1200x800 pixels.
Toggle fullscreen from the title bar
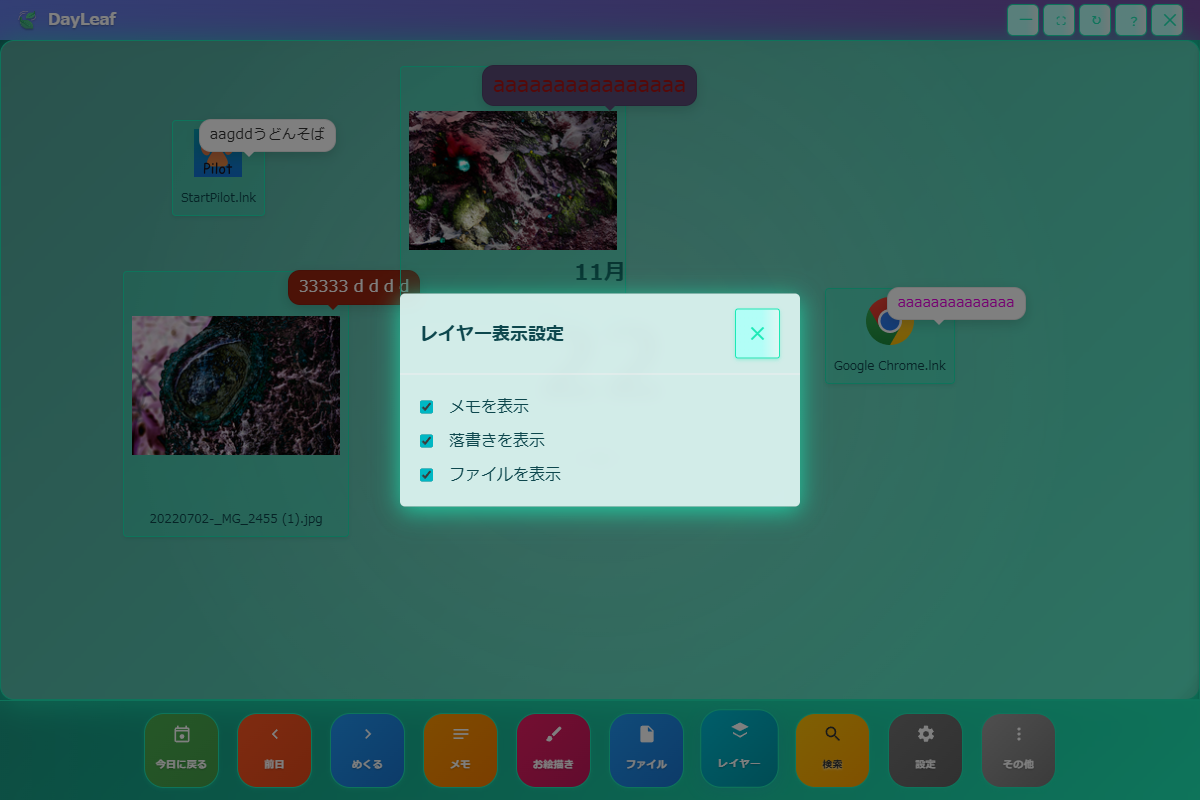point(1059,20)
